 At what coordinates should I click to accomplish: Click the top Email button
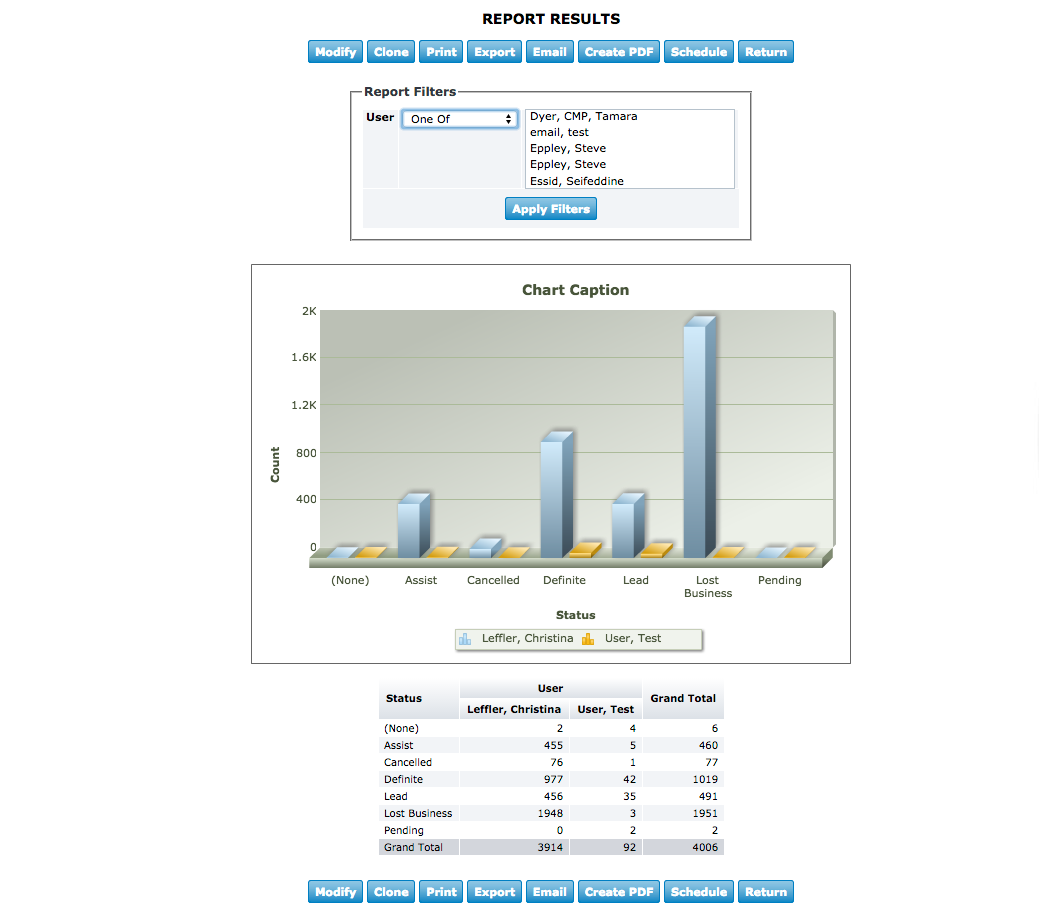549,52
